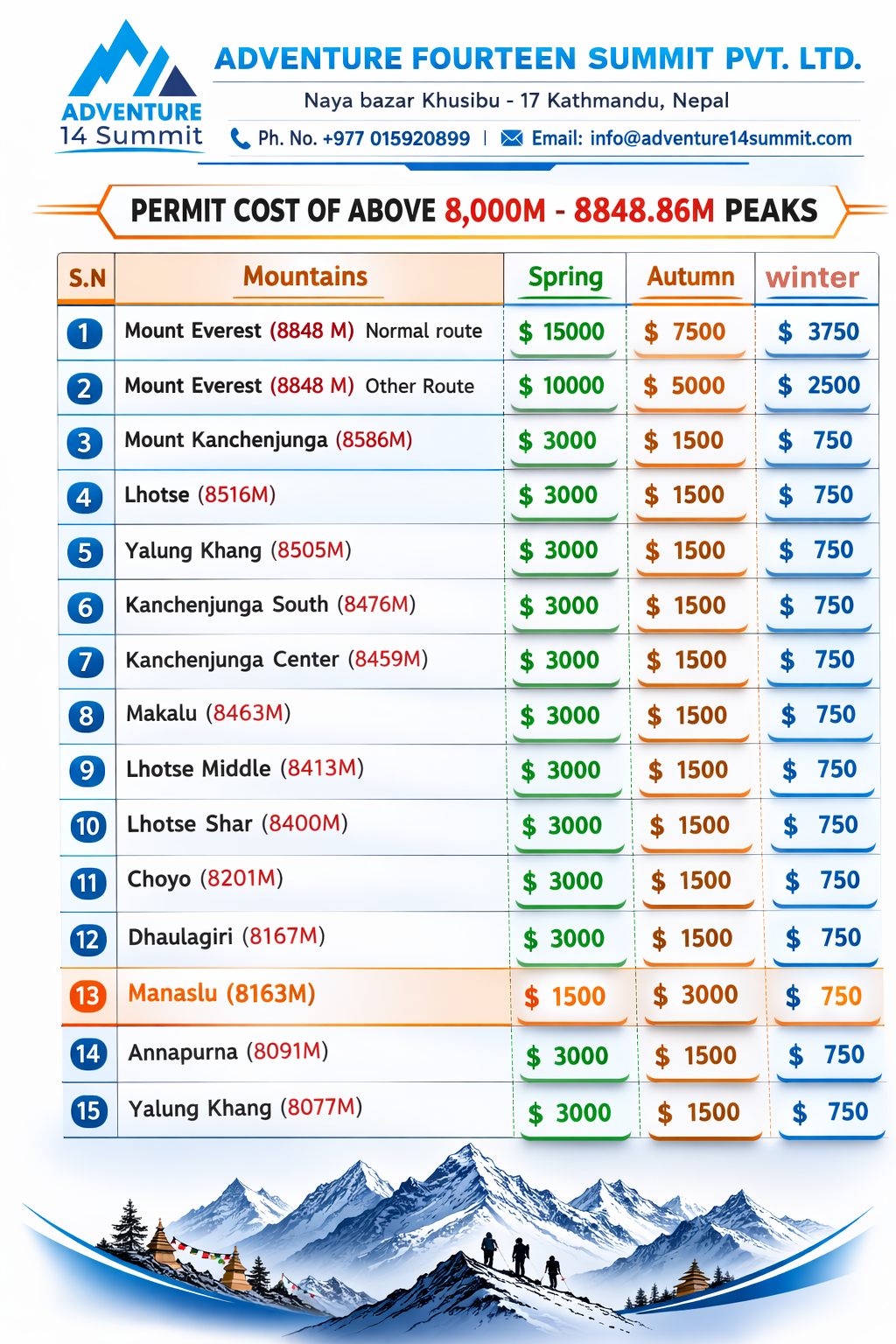Click Everest Normal route spring price $15000
The image size is (896, 1344).
click(563, 332)
